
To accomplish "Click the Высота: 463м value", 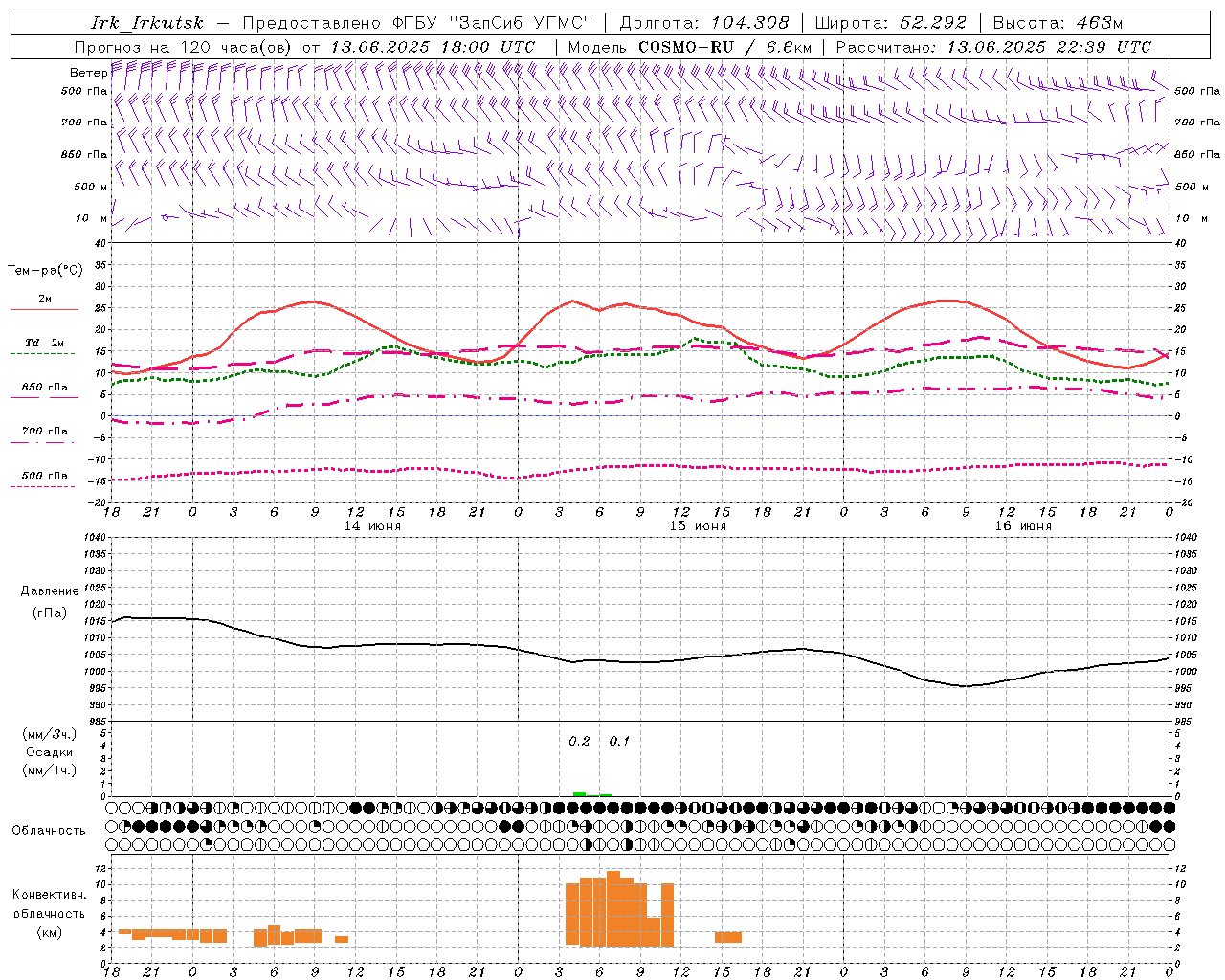I will pos(1058,23).
